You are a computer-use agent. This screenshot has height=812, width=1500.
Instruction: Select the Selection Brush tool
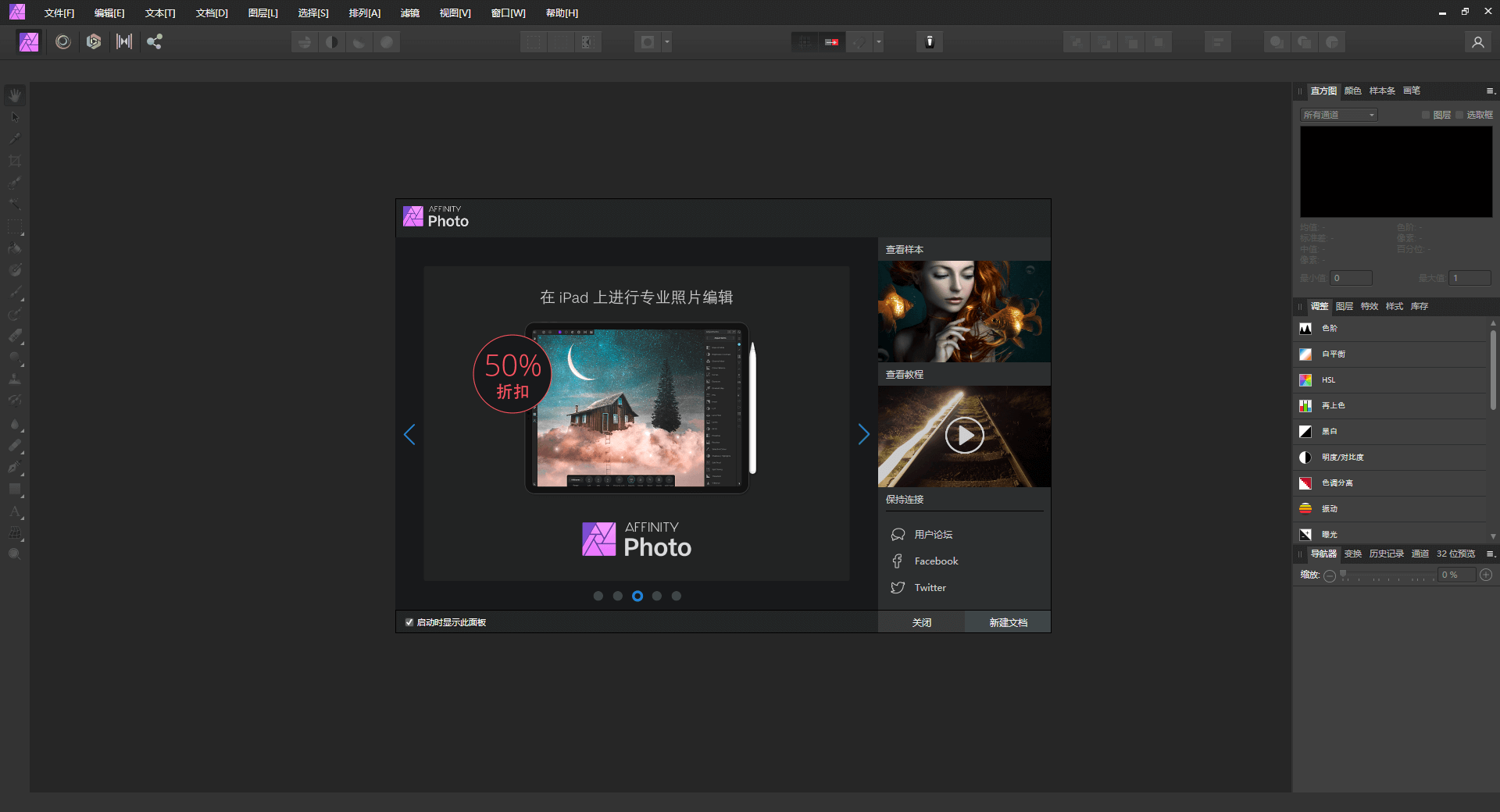(x=15, y=183)
